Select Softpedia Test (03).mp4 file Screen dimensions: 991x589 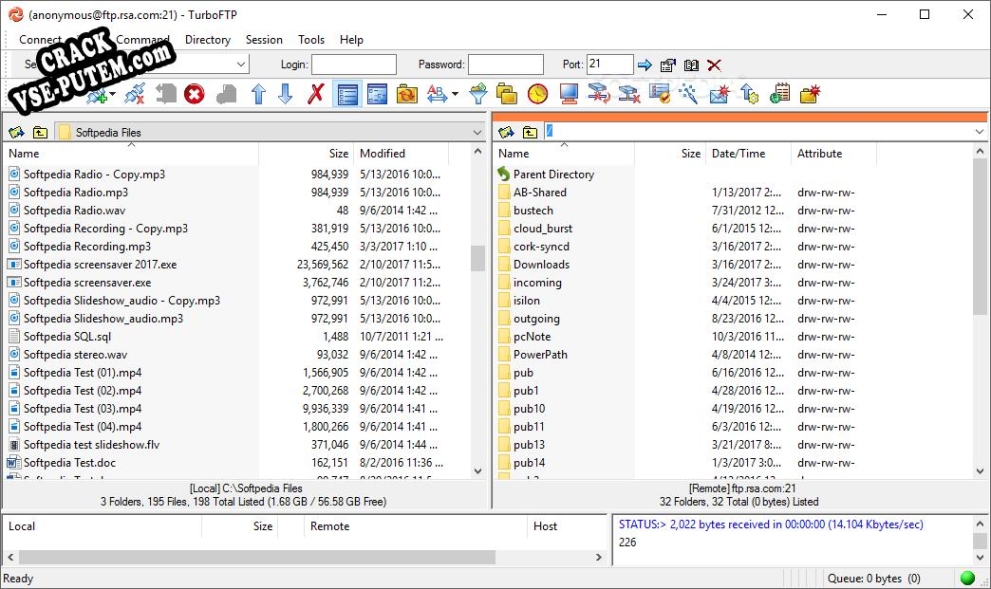coord(82,408)
